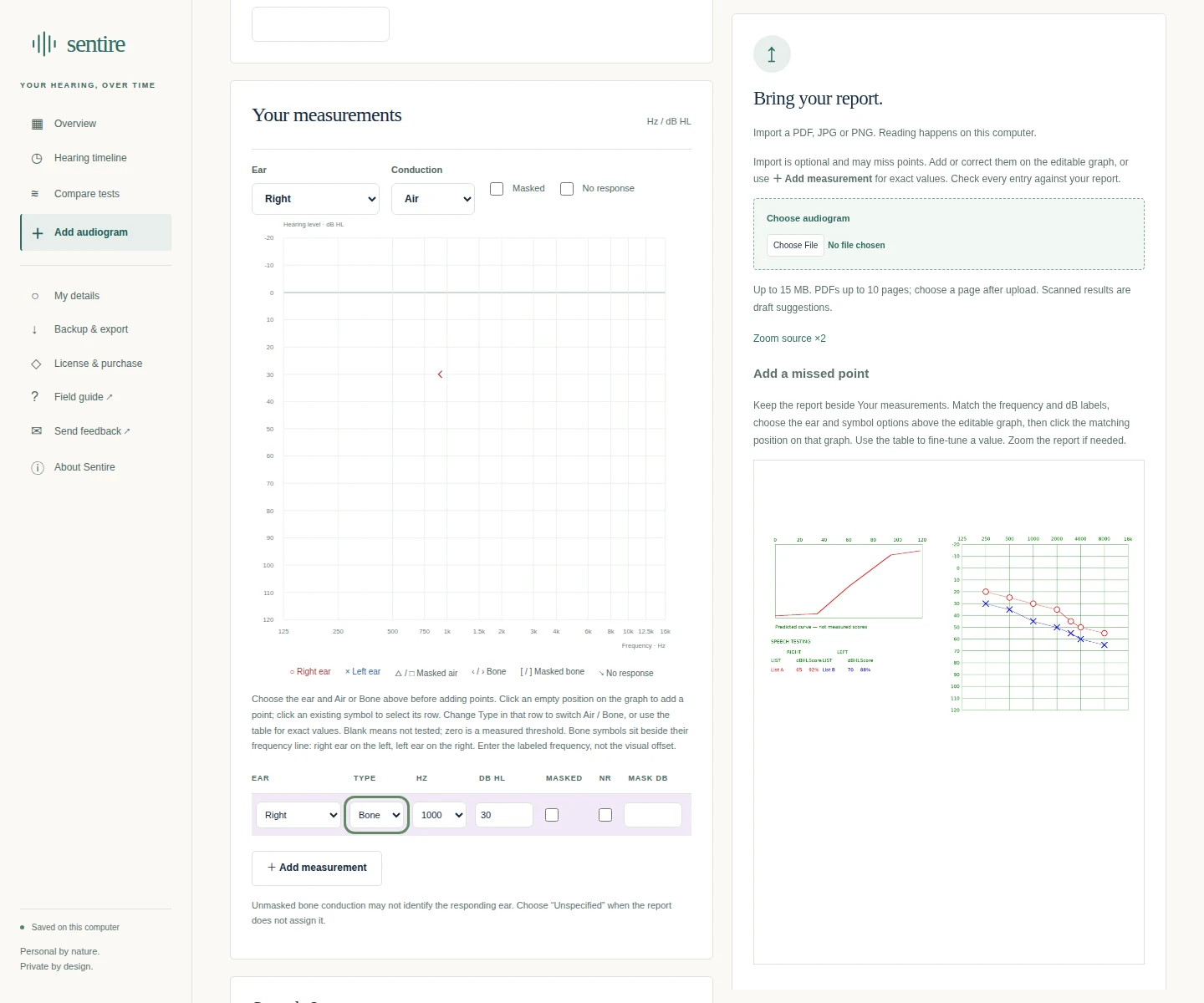
Task: Open the Ear dropdown above the graph
Action: tap(315, 199)
